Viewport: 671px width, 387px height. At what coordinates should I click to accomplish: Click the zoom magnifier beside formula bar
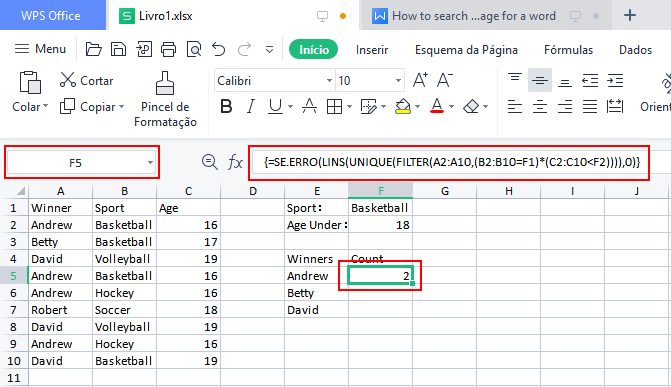coord(209,162)
